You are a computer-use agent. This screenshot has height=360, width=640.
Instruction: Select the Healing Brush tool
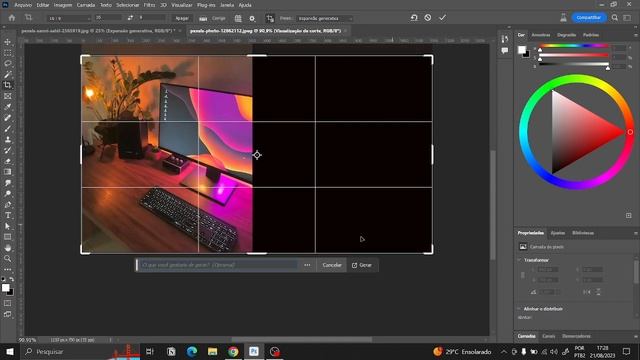coord(8,118)
